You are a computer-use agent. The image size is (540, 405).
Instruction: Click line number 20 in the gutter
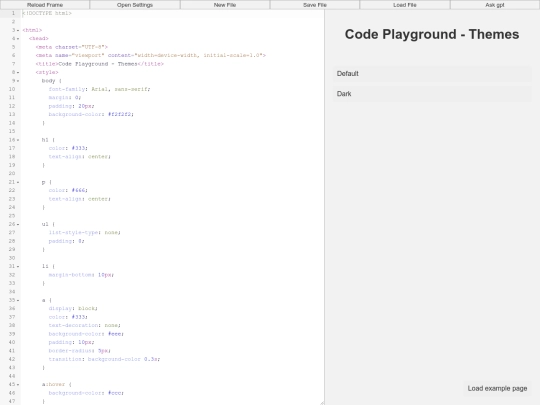(12, 173)
